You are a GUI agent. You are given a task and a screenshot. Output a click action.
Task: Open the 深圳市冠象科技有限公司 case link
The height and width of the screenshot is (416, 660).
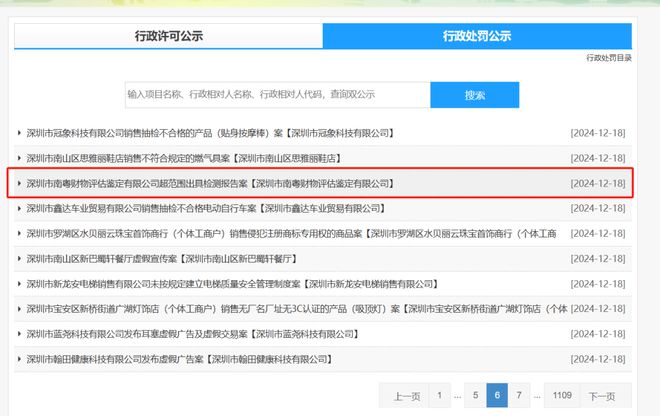(210, 133)
